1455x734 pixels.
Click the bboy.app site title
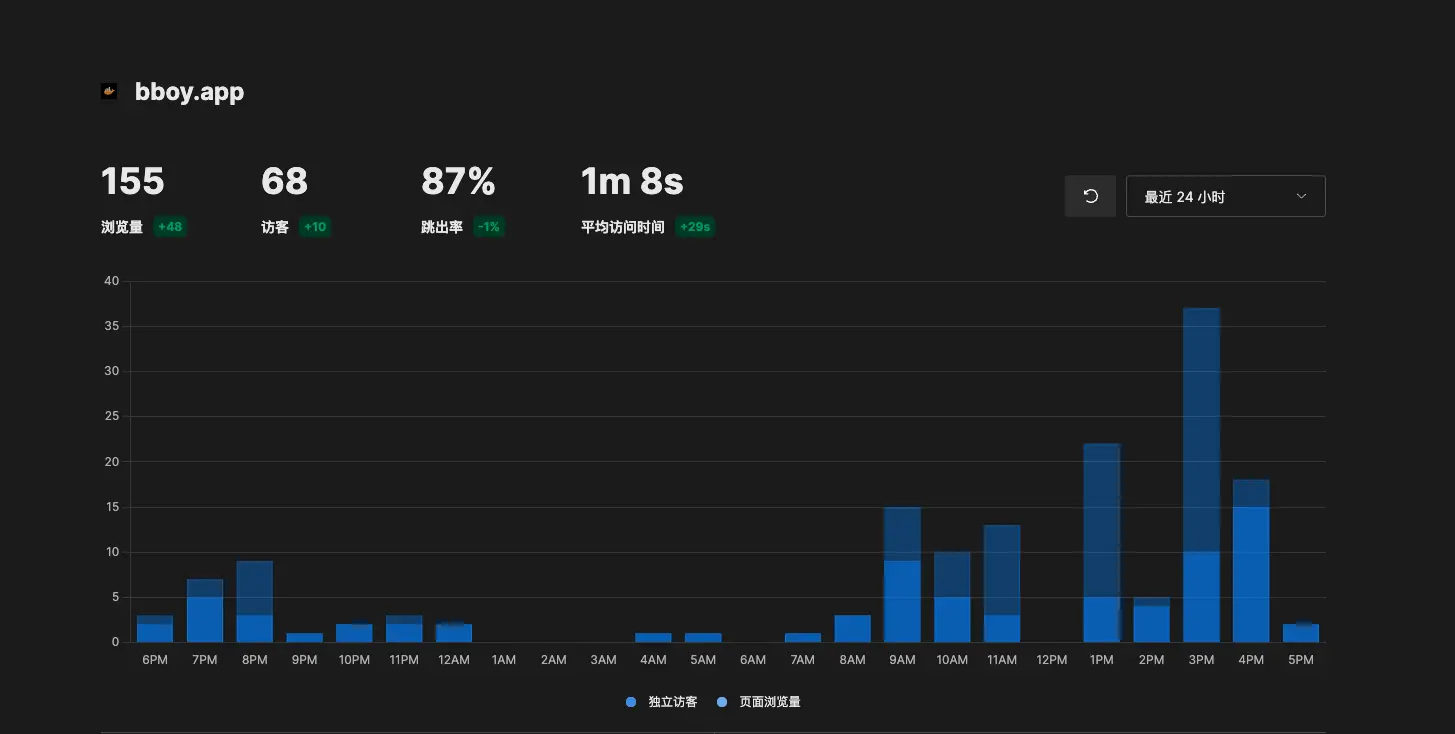coord(189,91)
